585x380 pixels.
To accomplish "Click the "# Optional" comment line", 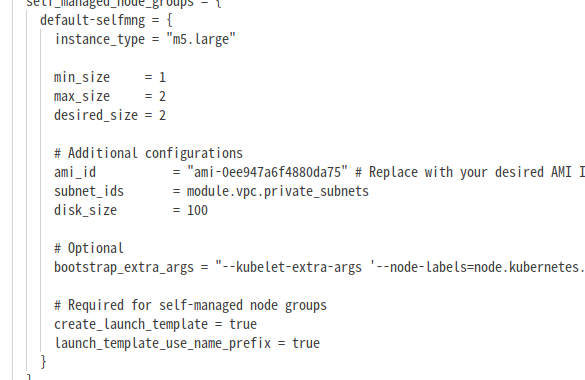I will tap(89, 248).
